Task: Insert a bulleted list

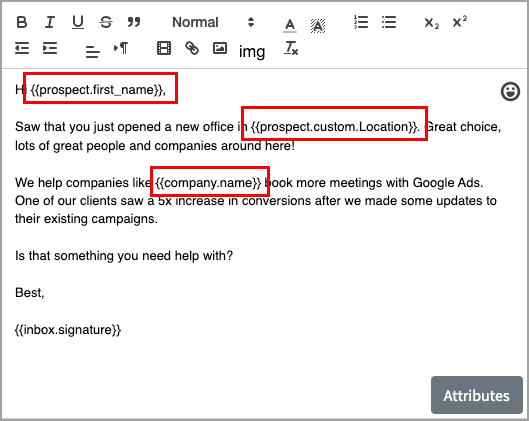Action: (x=389, y=22)
